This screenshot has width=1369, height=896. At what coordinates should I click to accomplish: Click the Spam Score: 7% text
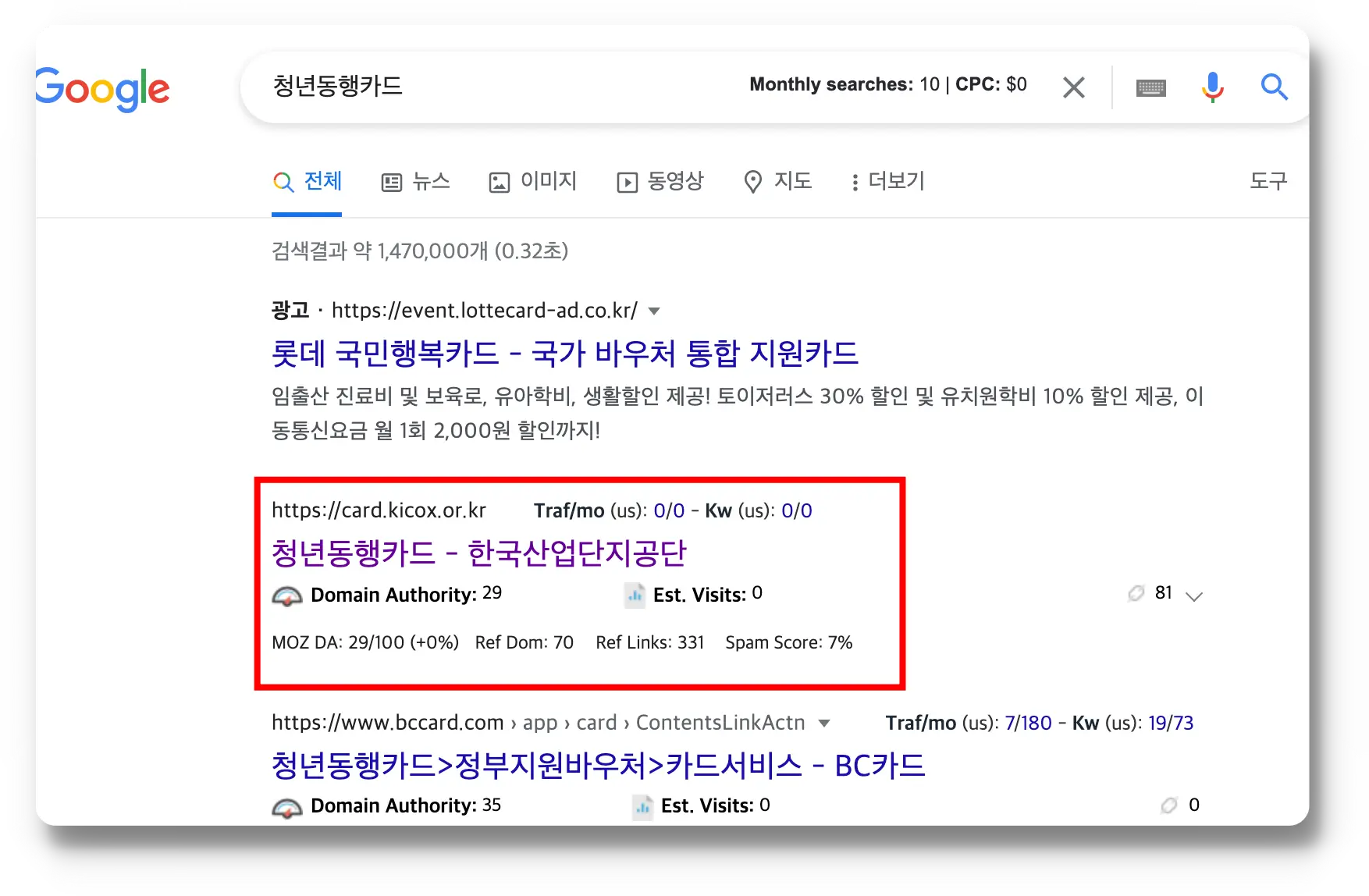pos(789,642)
